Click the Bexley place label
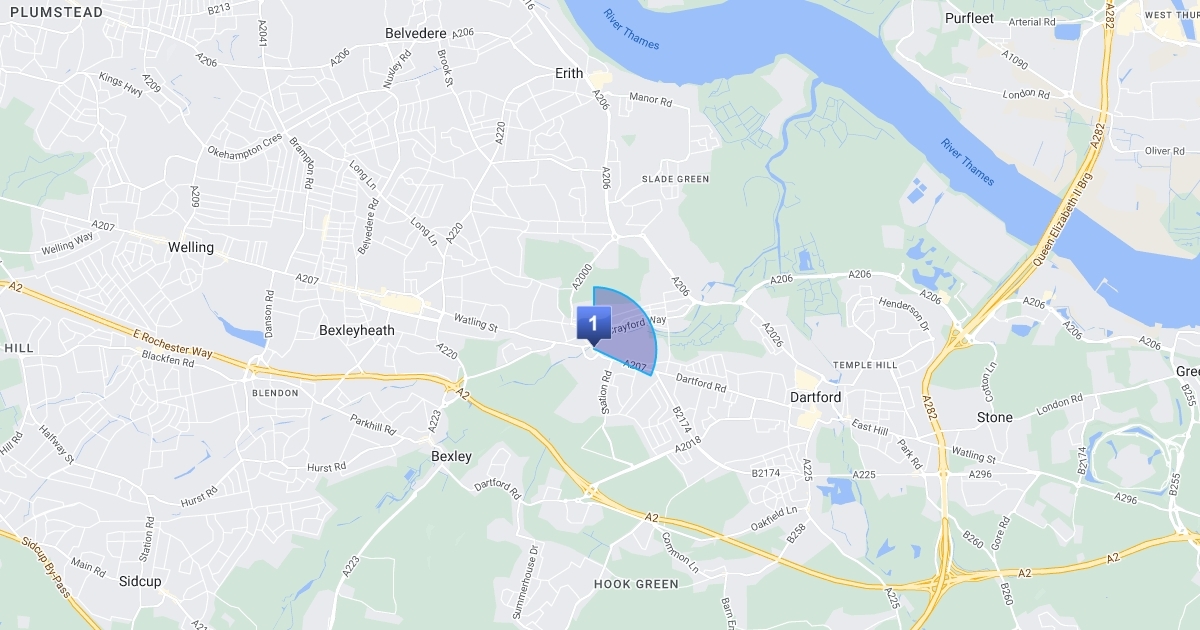The image size is (1200, 630). pyautogui.click(x=450, y=456)
